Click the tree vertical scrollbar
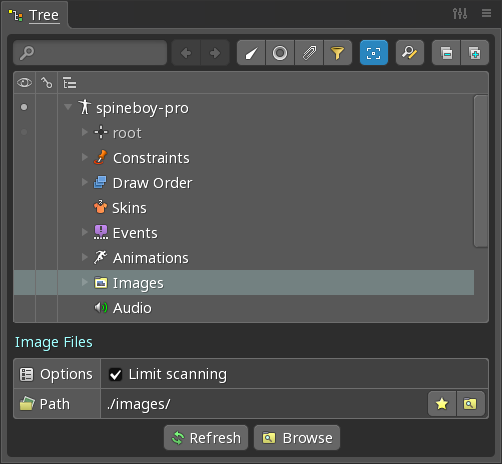Screen dimensions: 502x464 coord(481,171)
